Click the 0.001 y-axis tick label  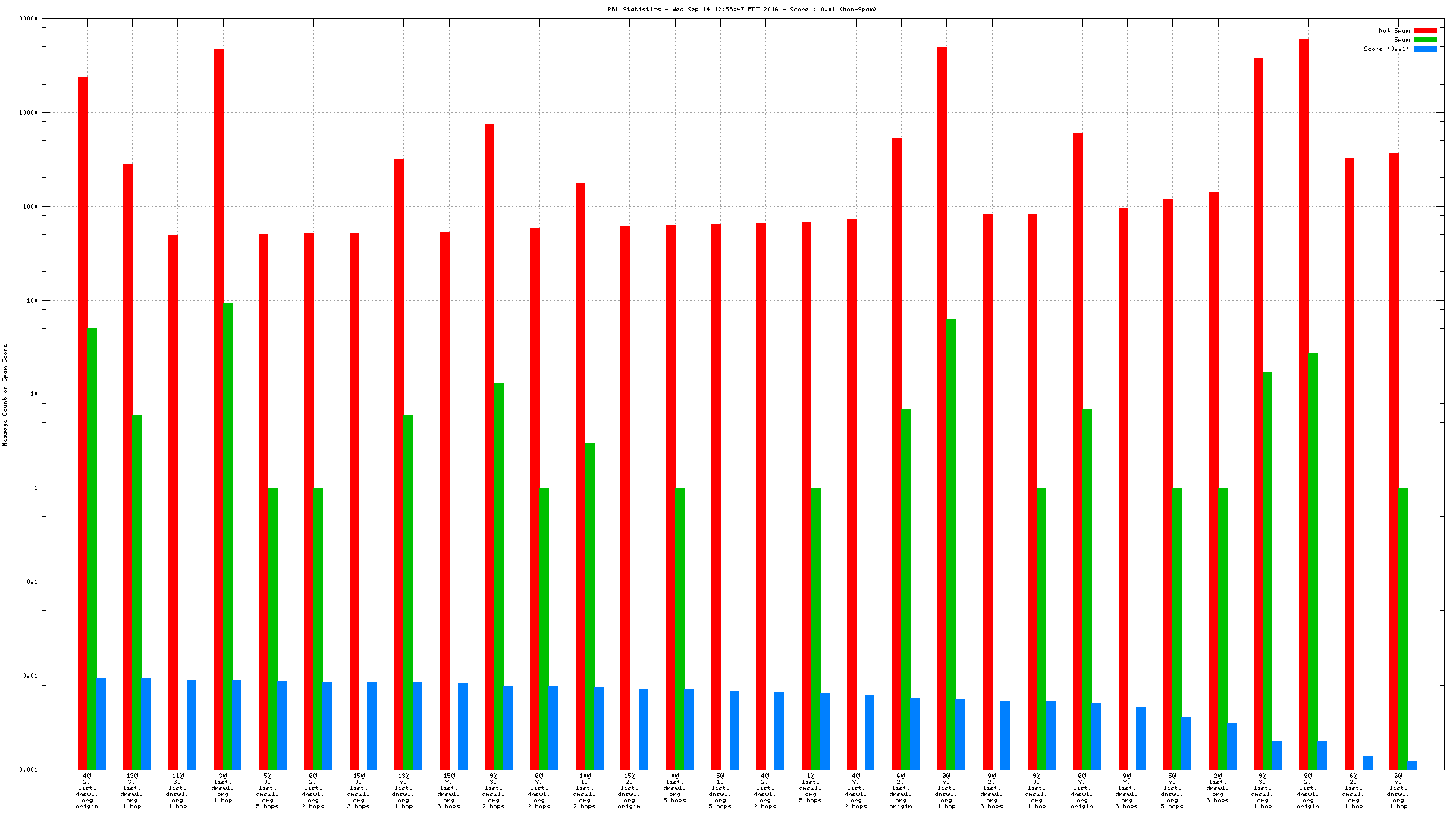[x=29, y=770]
